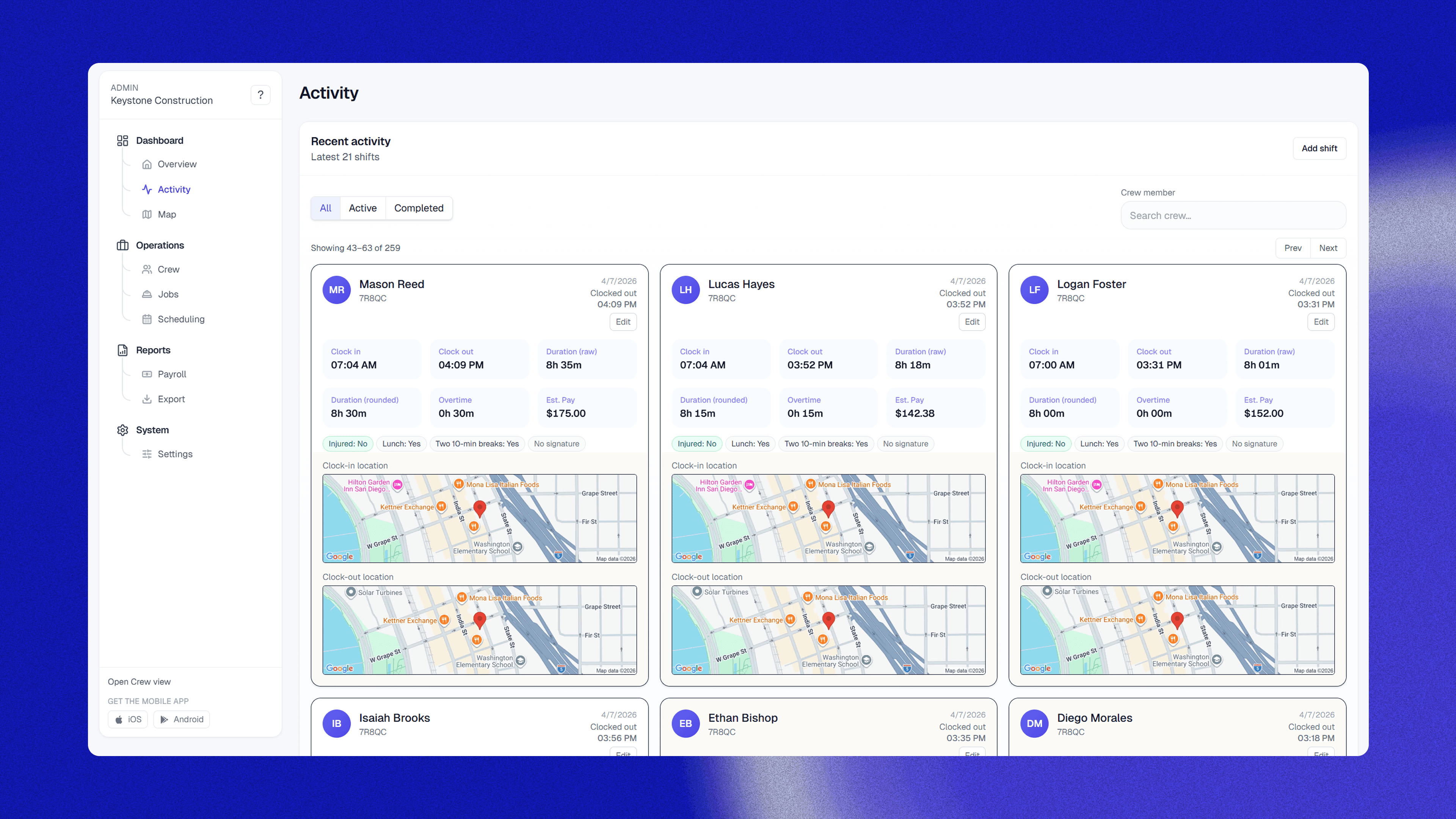This screenshot has width=1456, height=819.
Task: Click Lucas Hayes's No signature badge
Action: click(905, 444)
